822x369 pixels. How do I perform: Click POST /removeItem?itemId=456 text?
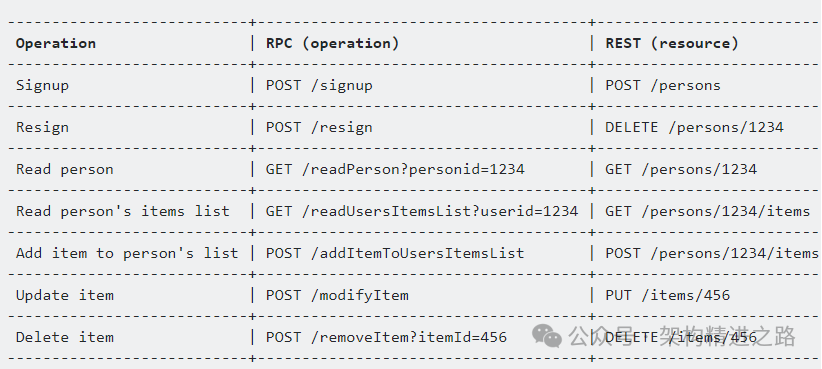386,337
